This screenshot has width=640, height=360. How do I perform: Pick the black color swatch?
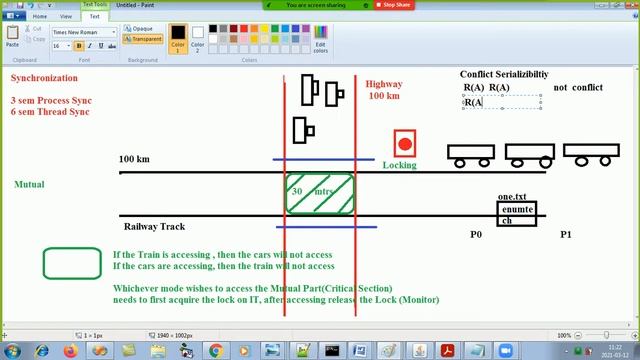[x=213, y=29]
